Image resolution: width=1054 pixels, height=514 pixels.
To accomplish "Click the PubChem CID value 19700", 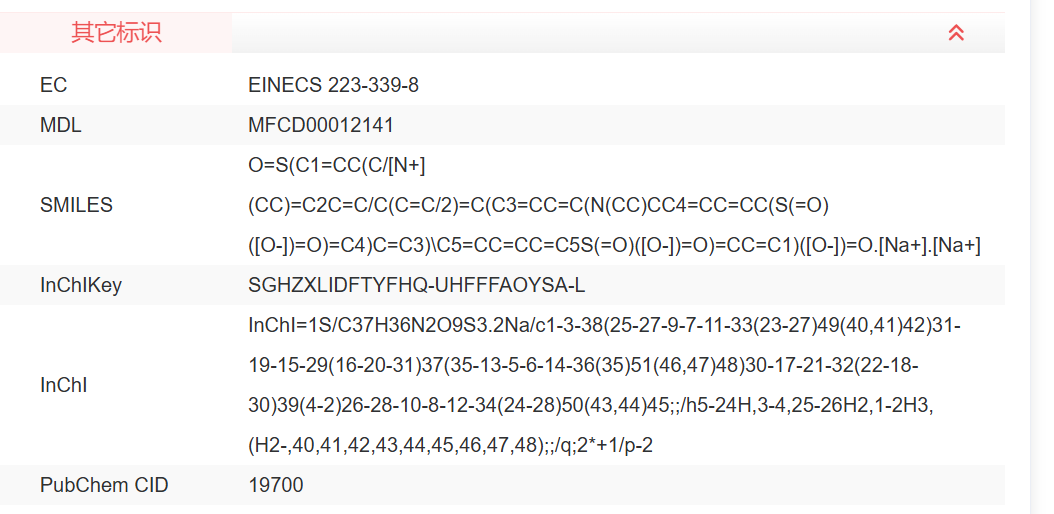I will [276, 485].
